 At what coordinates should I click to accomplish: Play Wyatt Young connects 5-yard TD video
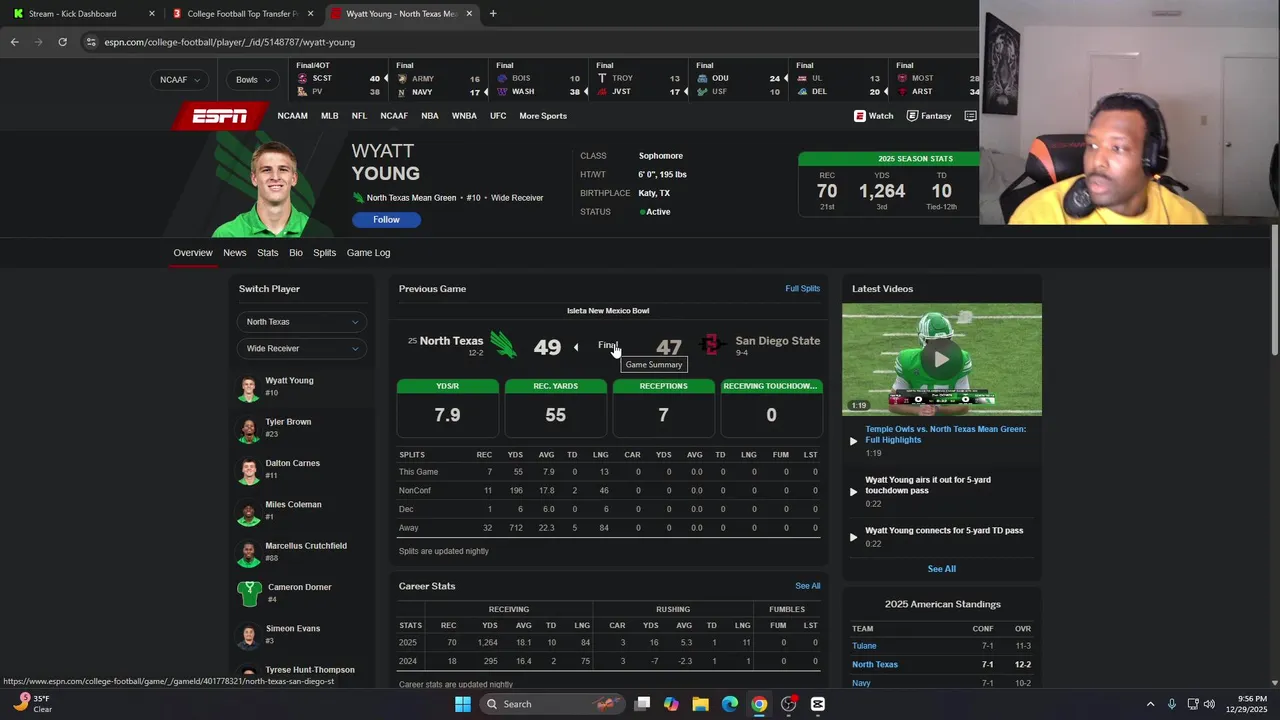click(944, 531)
